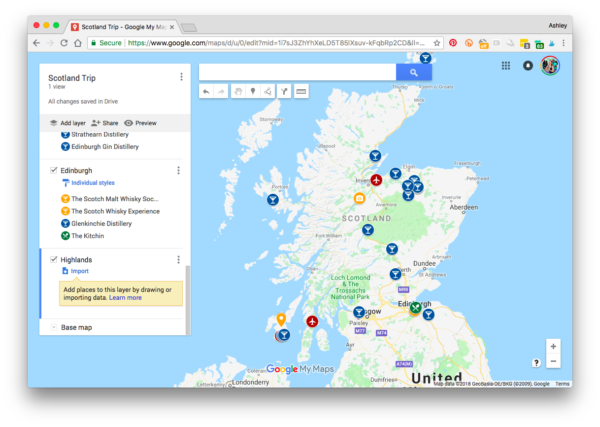Open the Google apps grid

[506, 66]
